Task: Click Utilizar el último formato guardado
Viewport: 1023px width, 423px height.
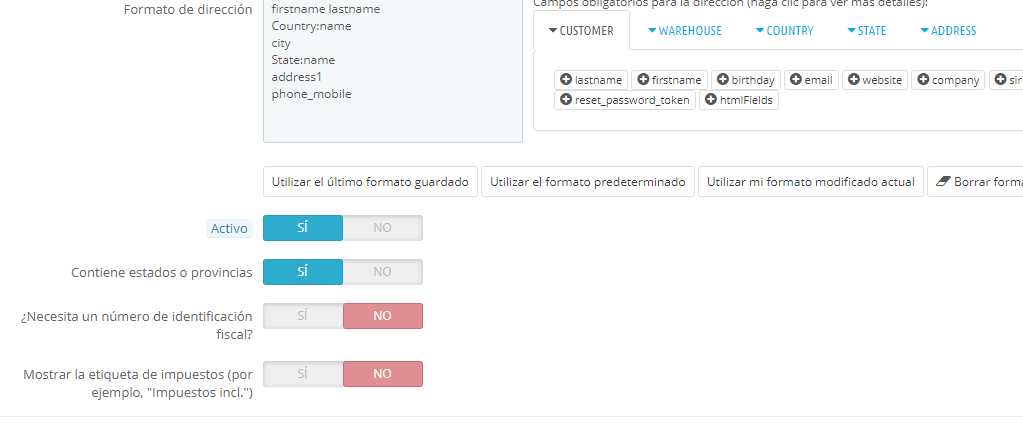Action: 370,182
